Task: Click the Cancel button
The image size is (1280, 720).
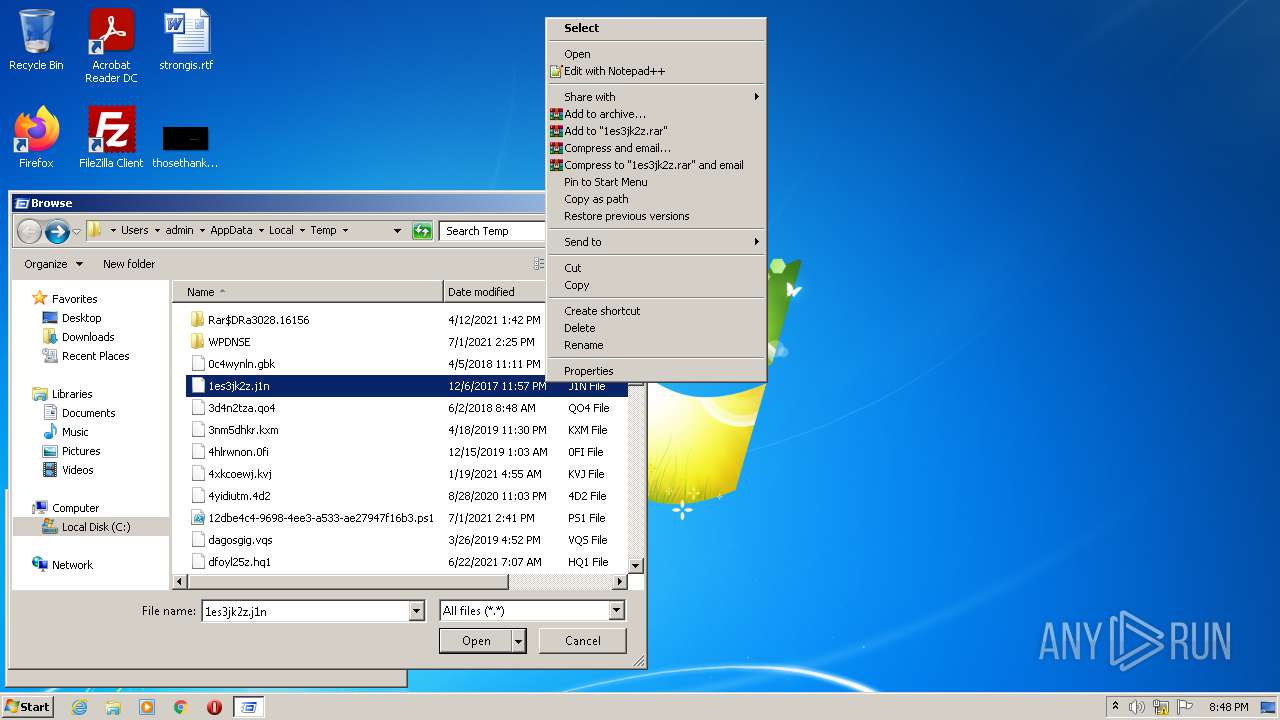Action: point(583,641)
